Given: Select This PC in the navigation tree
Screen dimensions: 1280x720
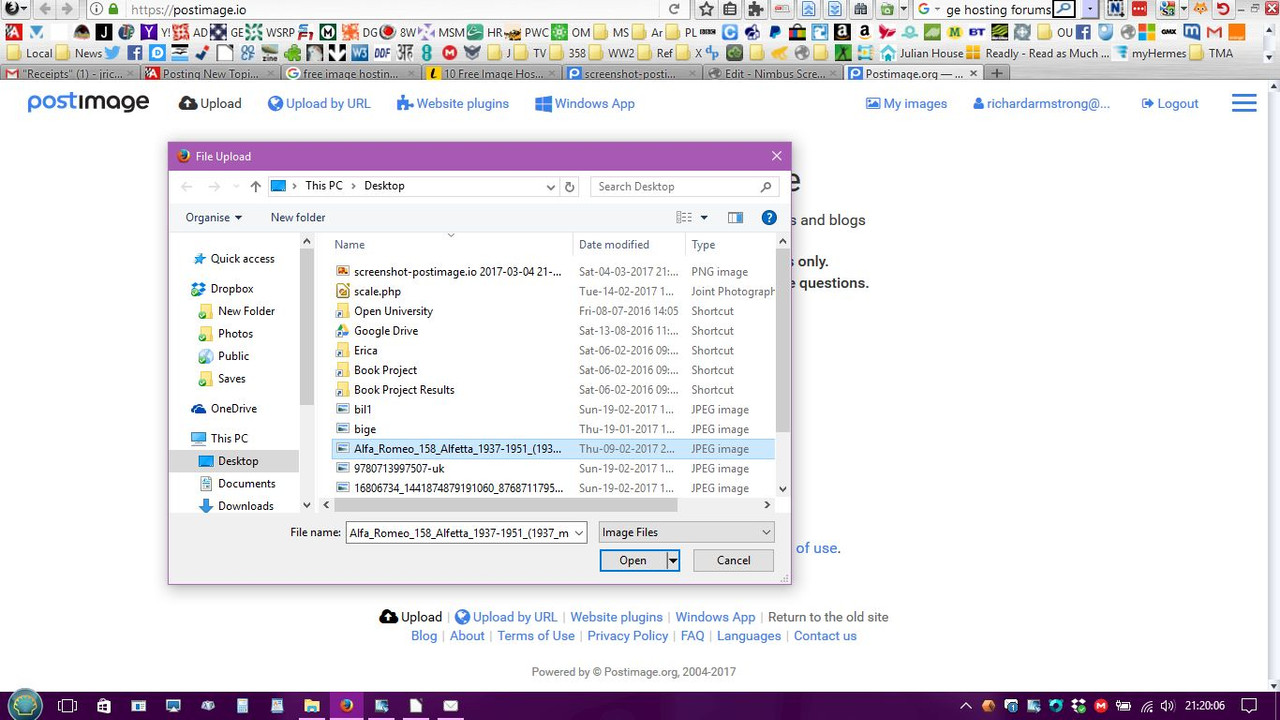Looking at the screenshot, I should (x=229, y=438).
